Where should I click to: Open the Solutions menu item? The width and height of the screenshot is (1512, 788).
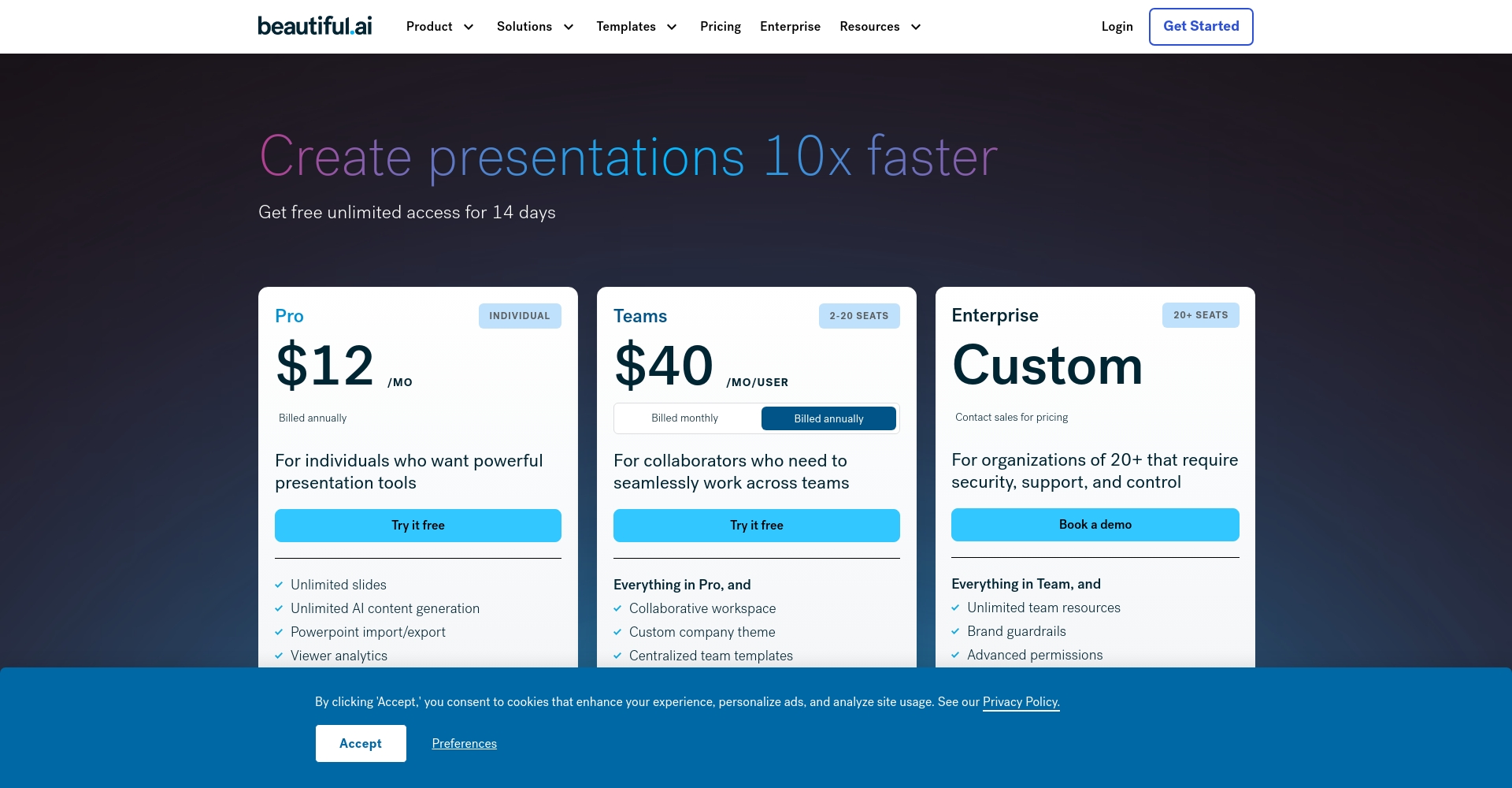pos(524,26)
